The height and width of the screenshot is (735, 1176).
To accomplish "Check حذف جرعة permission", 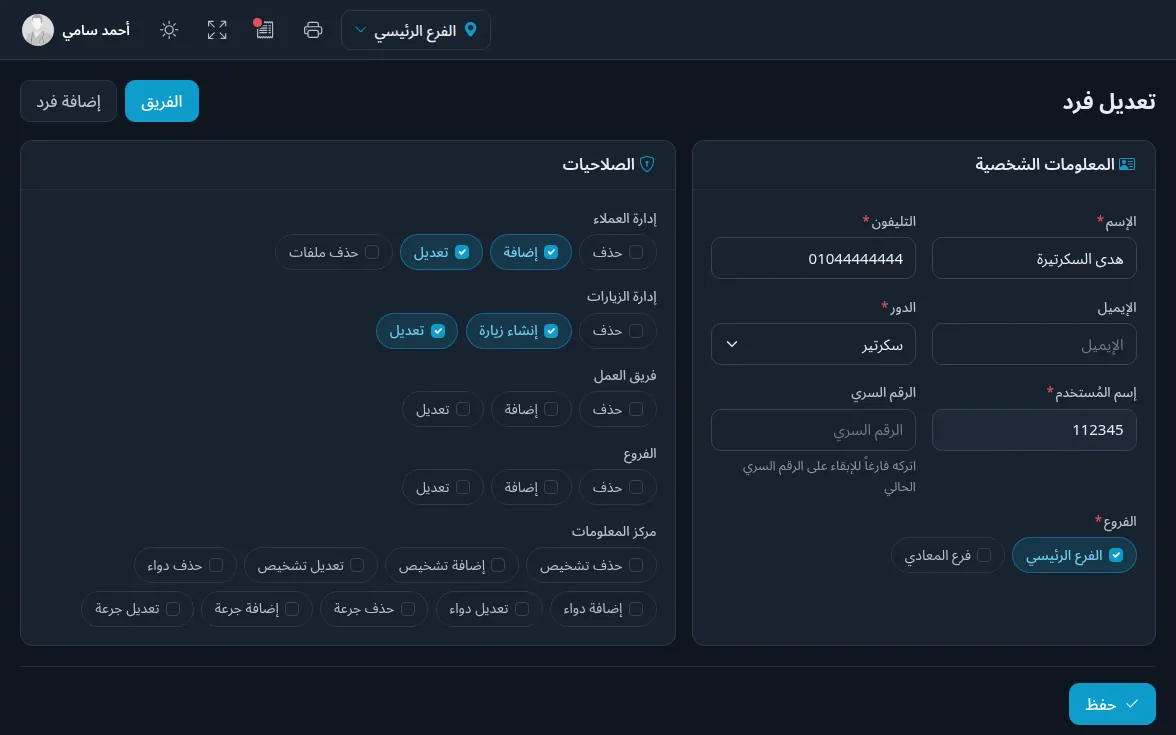I will (x=408, y=608).
